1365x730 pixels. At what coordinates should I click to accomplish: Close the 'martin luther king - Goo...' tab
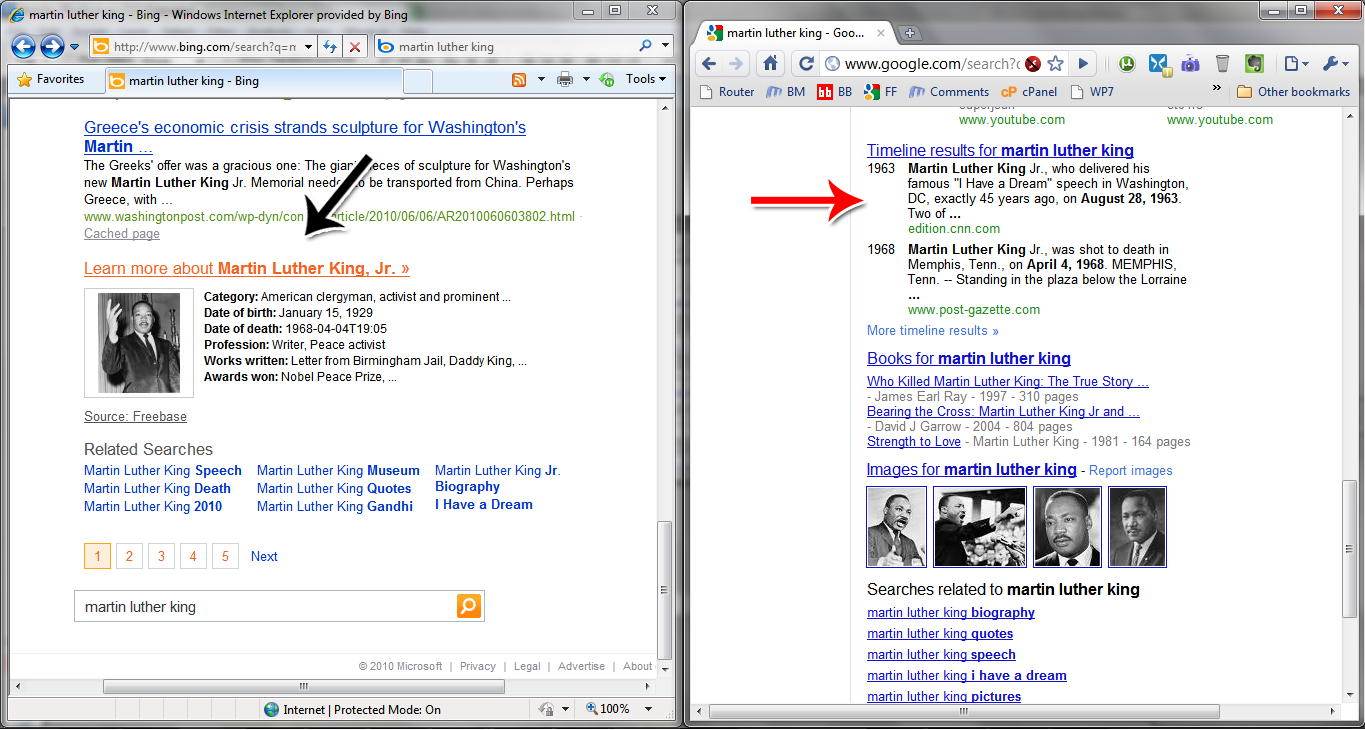point(881,33)
